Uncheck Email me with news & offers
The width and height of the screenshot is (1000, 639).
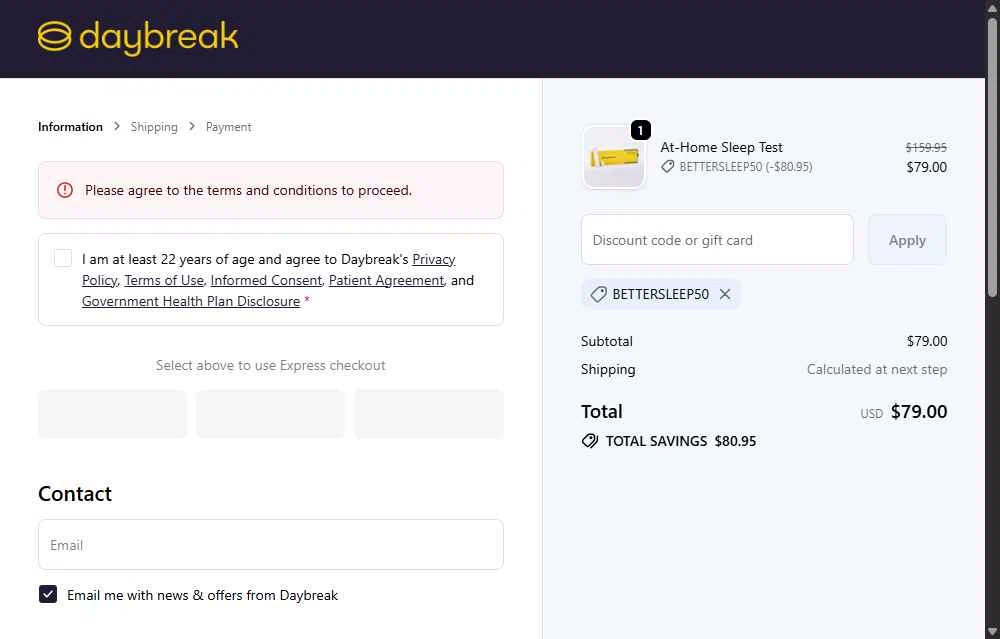(x=48, y=594)
